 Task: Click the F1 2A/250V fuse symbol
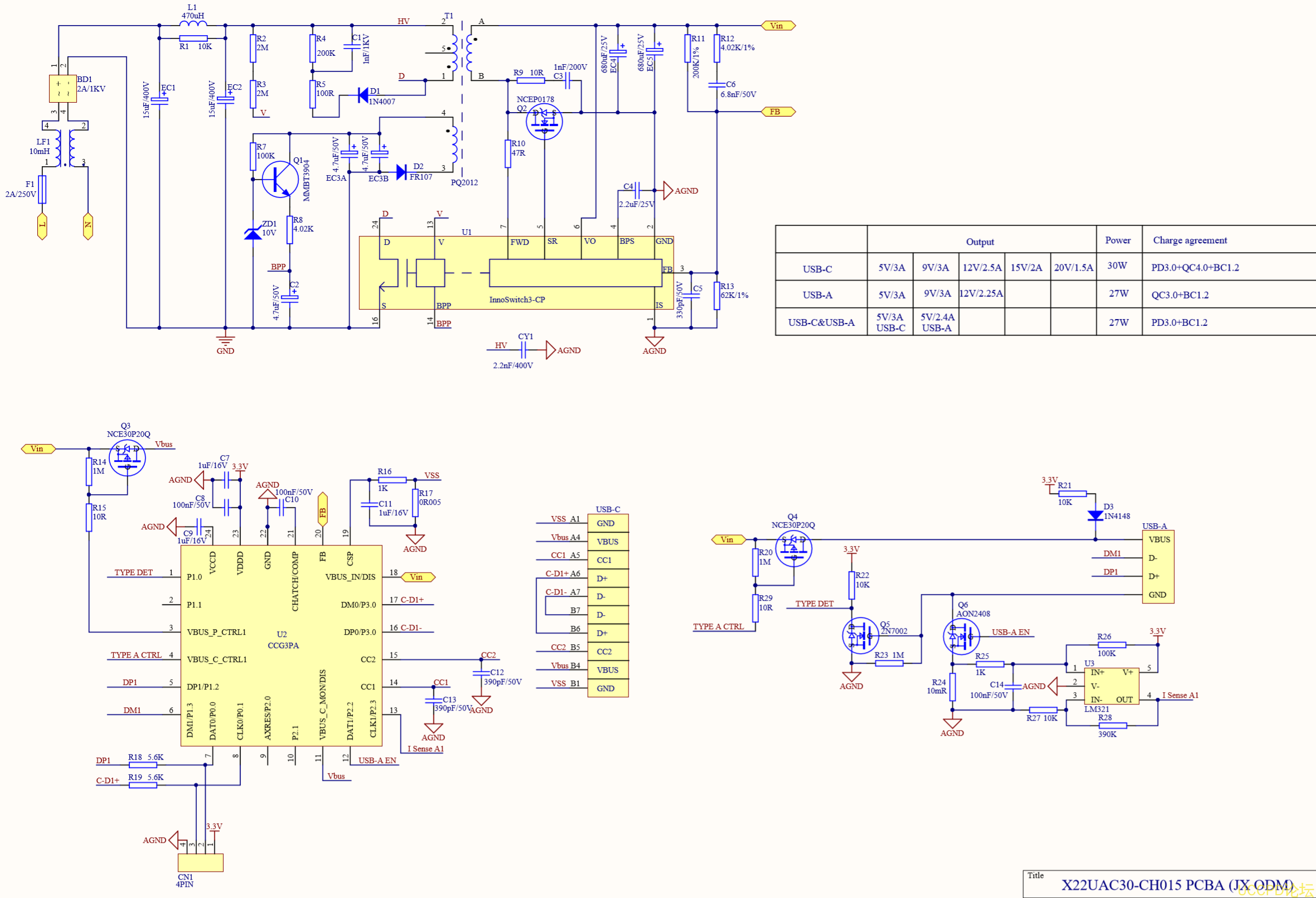click(x=42, y=189)
